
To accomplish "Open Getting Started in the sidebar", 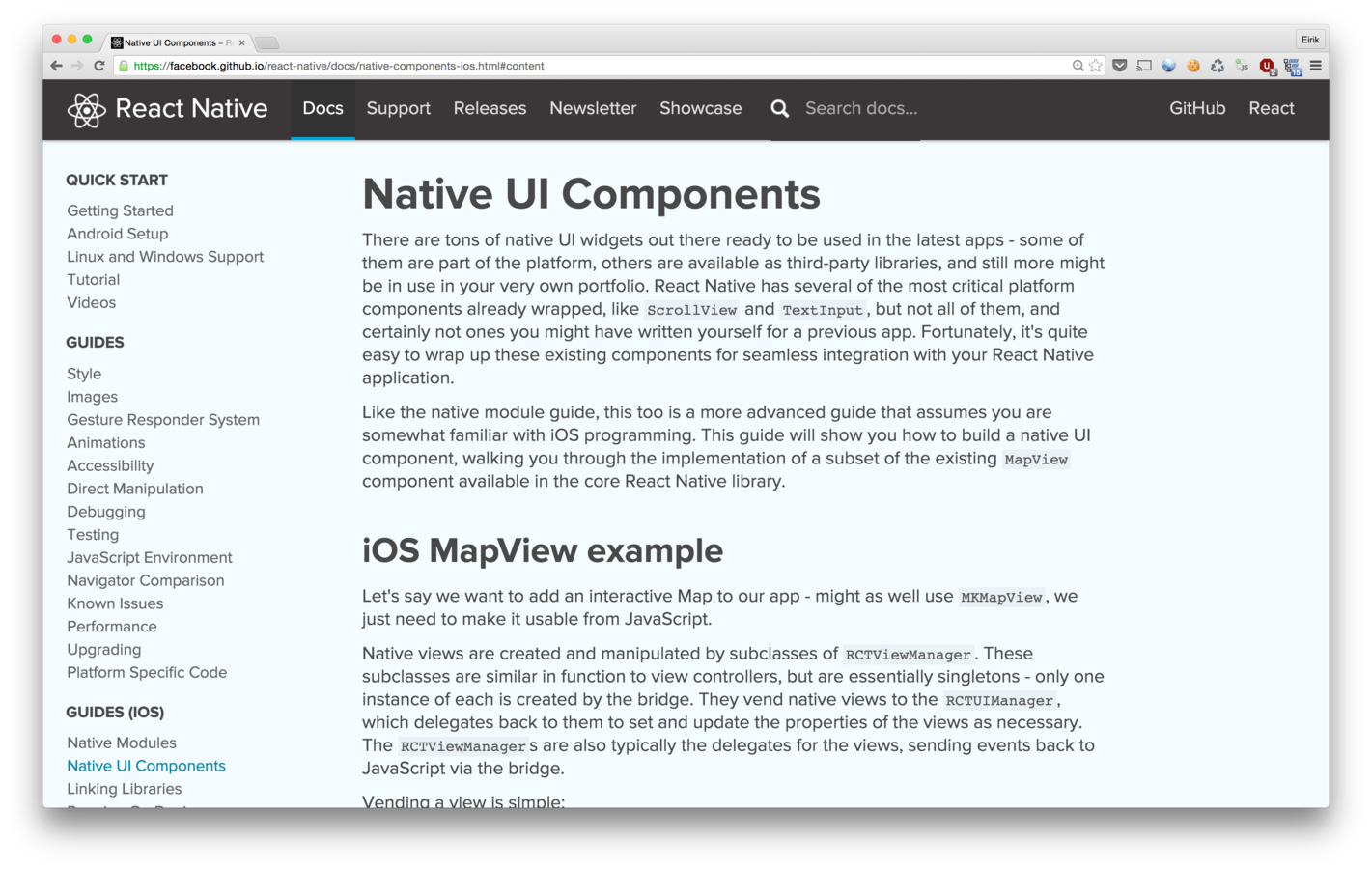I will pos(120,210).
